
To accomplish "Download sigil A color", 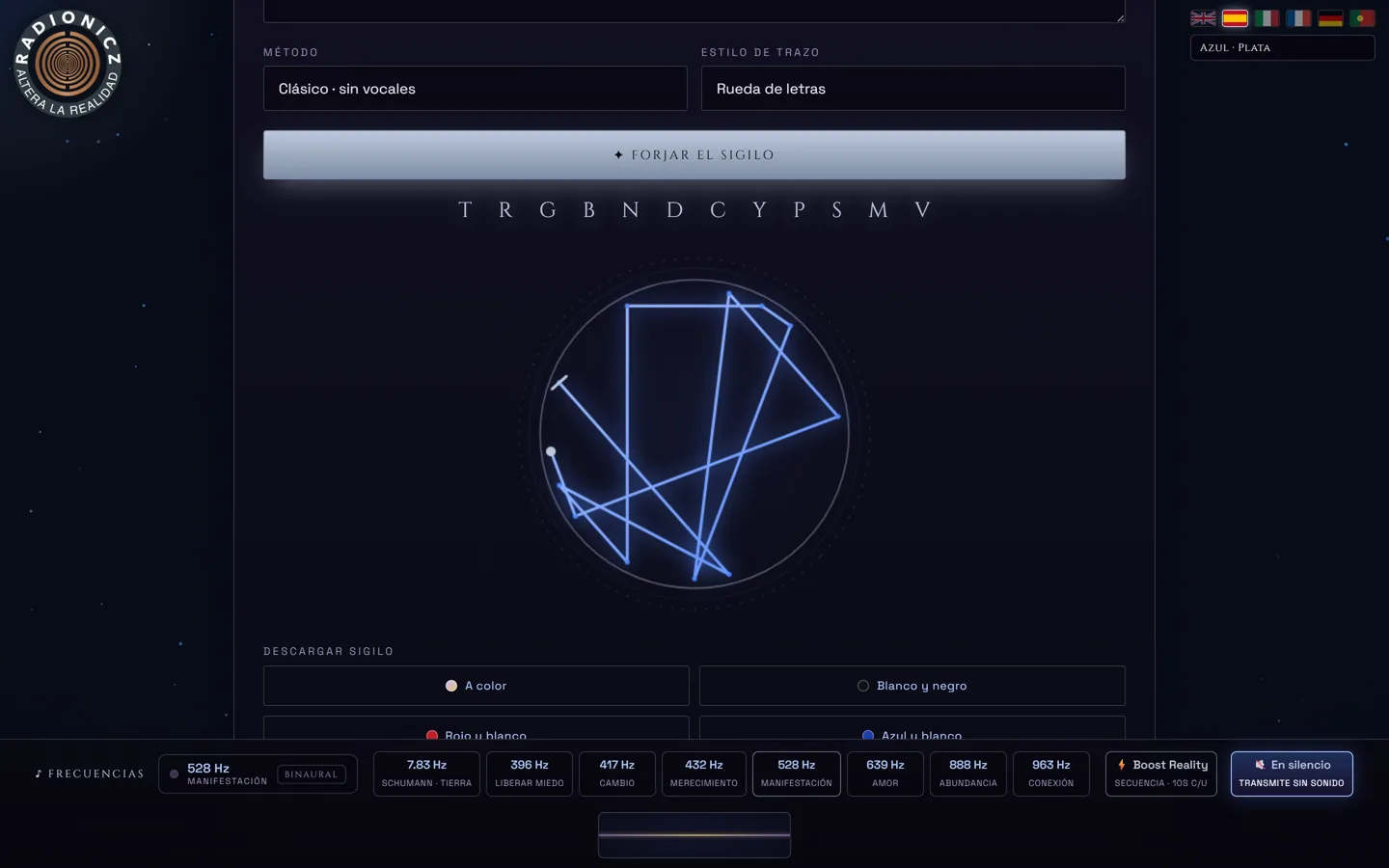I will coord(476,686).
